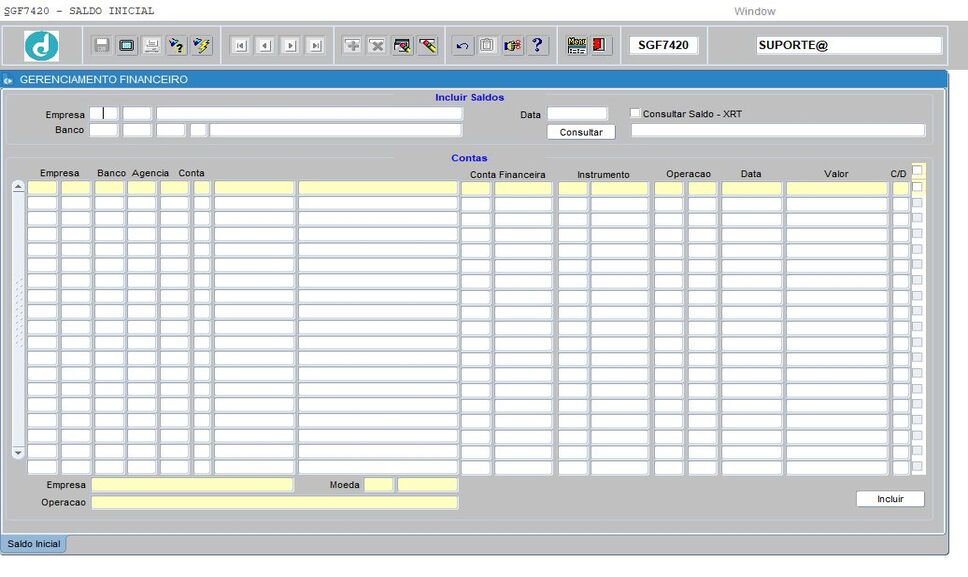The height and width of the screenshot is (577, 968).
Task: Click the 'Contas' section heading
Action: click(469, 158)
